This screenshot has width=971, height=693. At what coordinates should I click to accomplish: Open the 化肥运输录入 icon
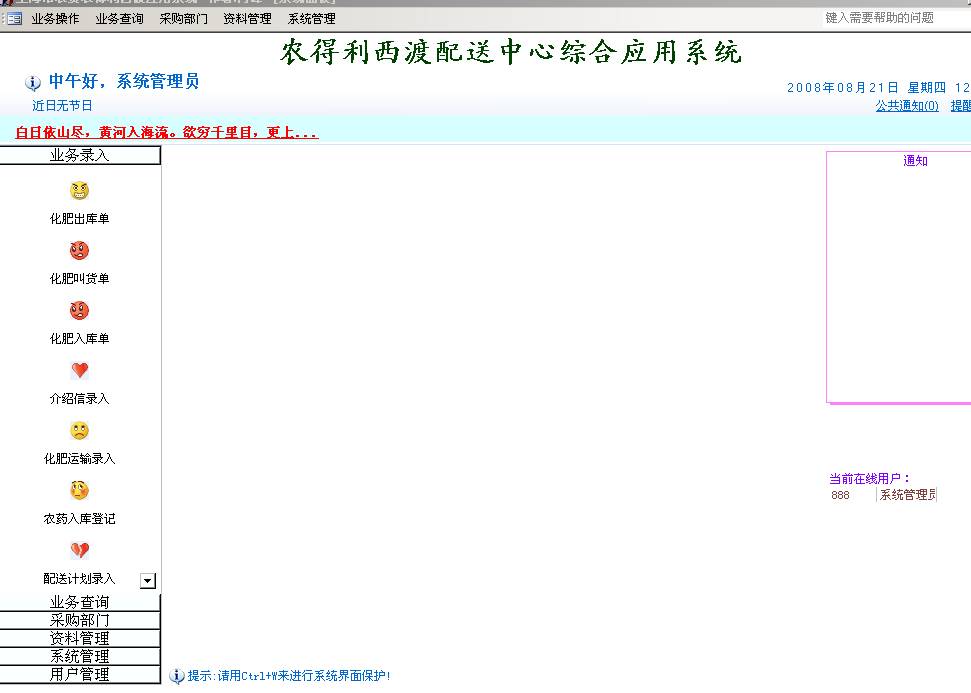pos(79,430)
